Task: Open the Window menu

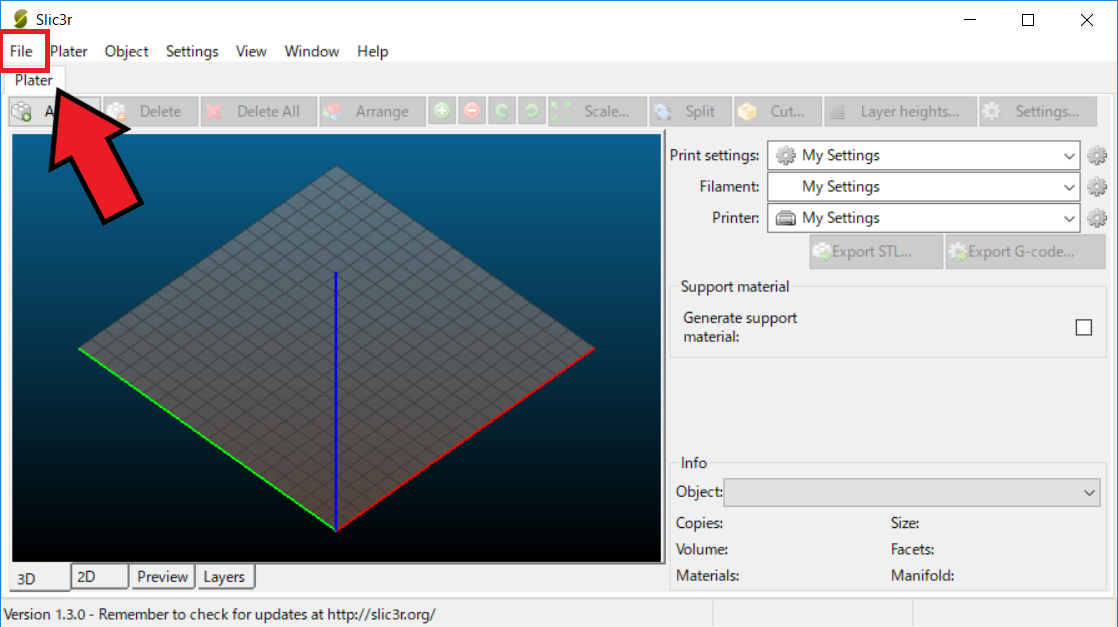Action: pos(312,51)
